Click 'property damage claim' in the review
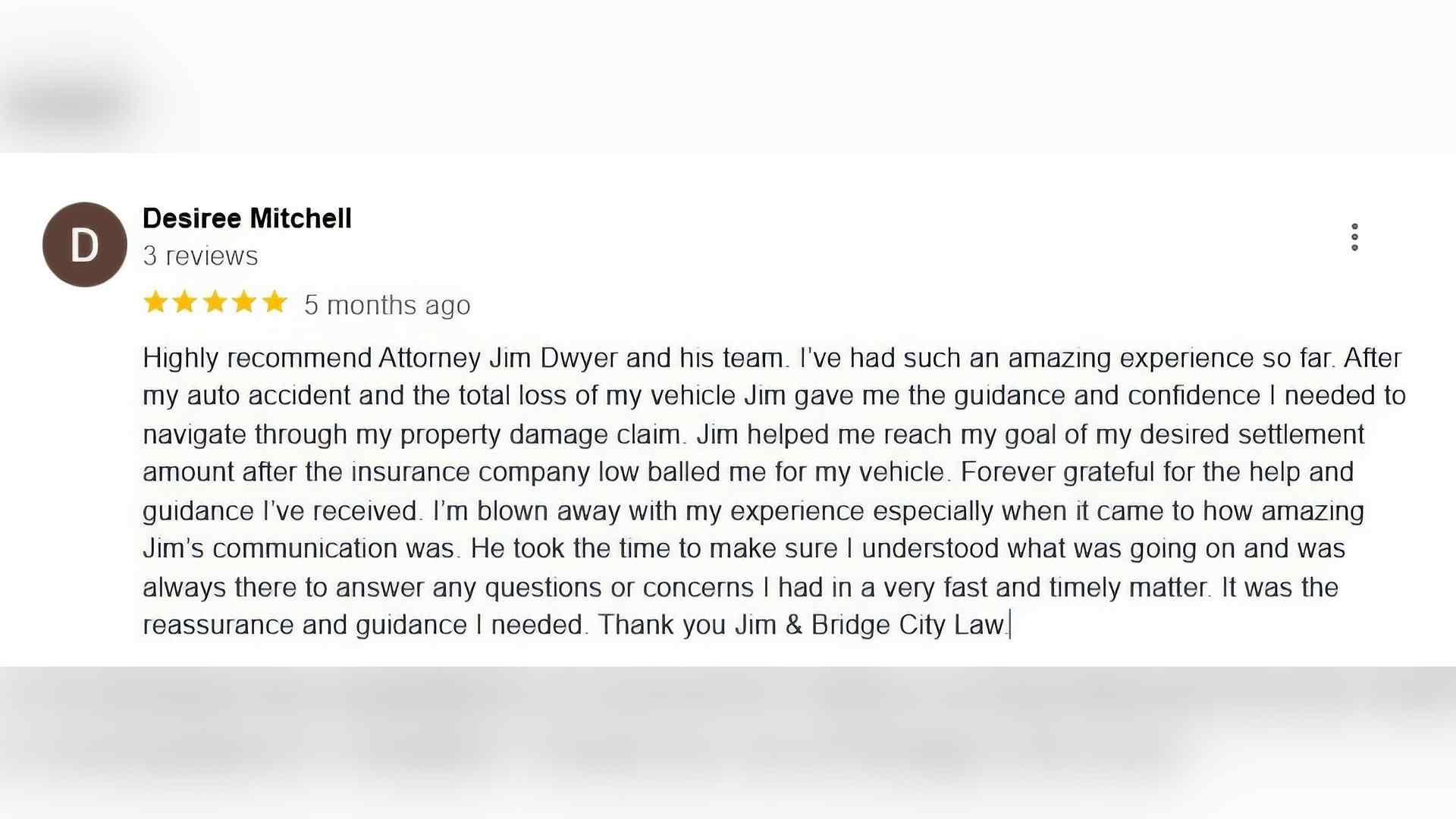This screenshot has width=1456, height=819. (x=540, y=435)
